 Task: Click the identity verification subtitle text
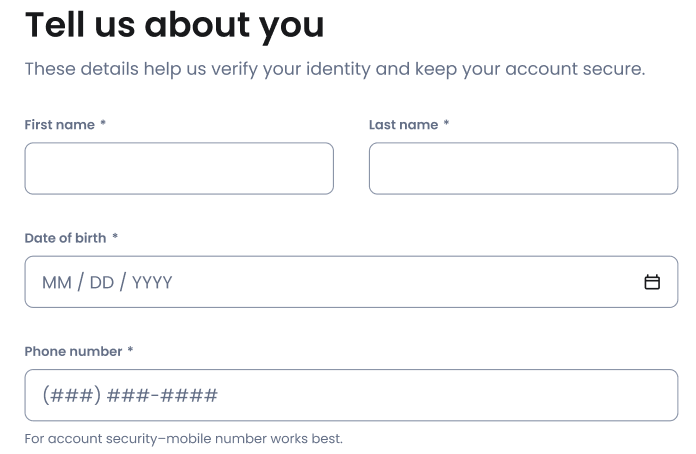[335, 69]
